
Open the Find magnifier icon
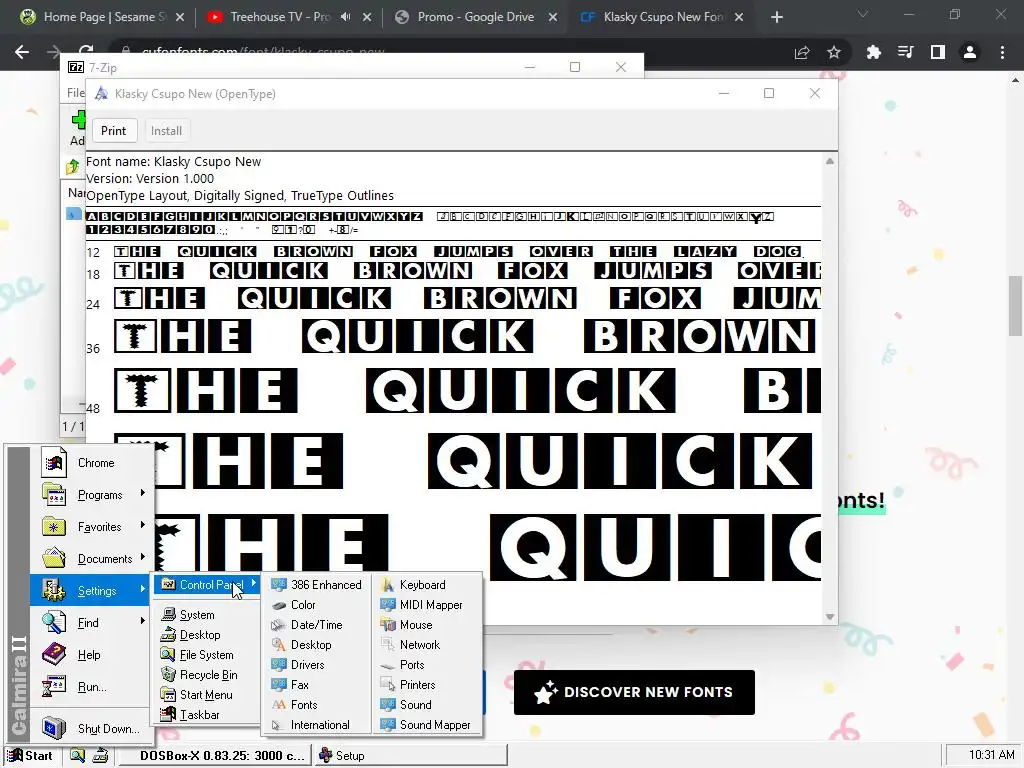point(54,622)
